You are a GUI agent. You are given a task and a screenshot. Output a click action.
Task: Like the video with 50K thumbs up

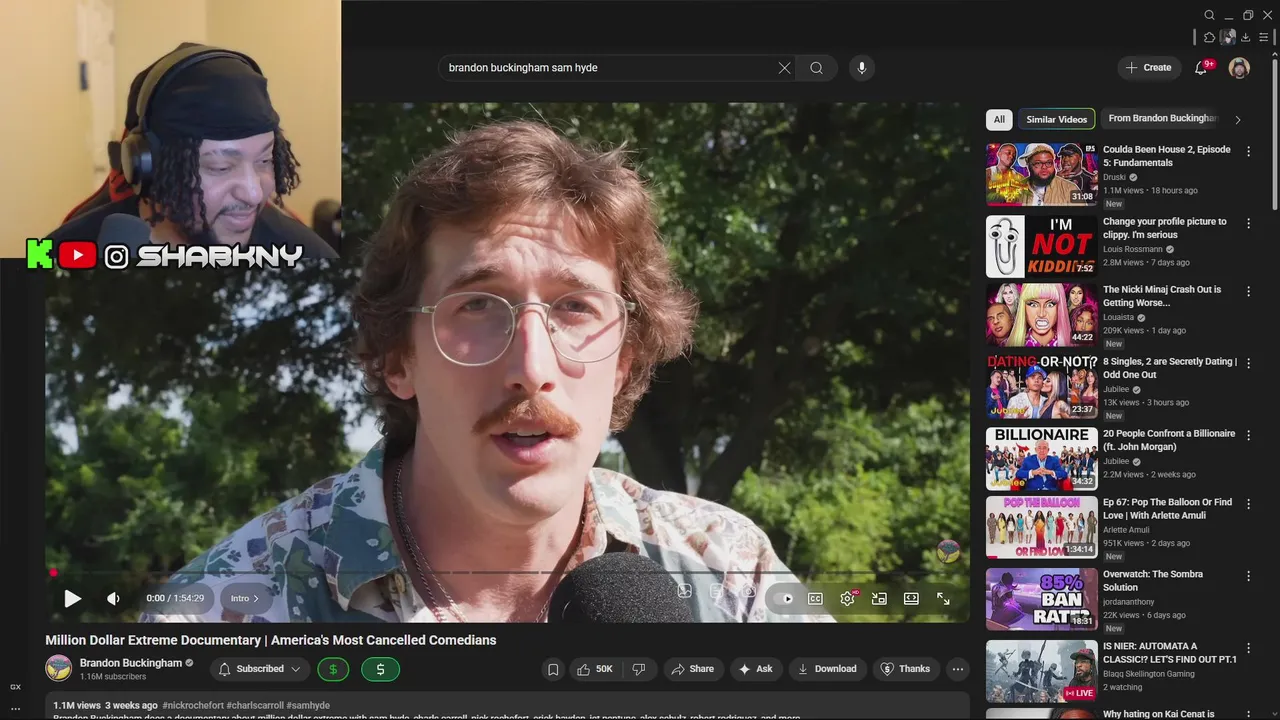click(x=595, y=669)
